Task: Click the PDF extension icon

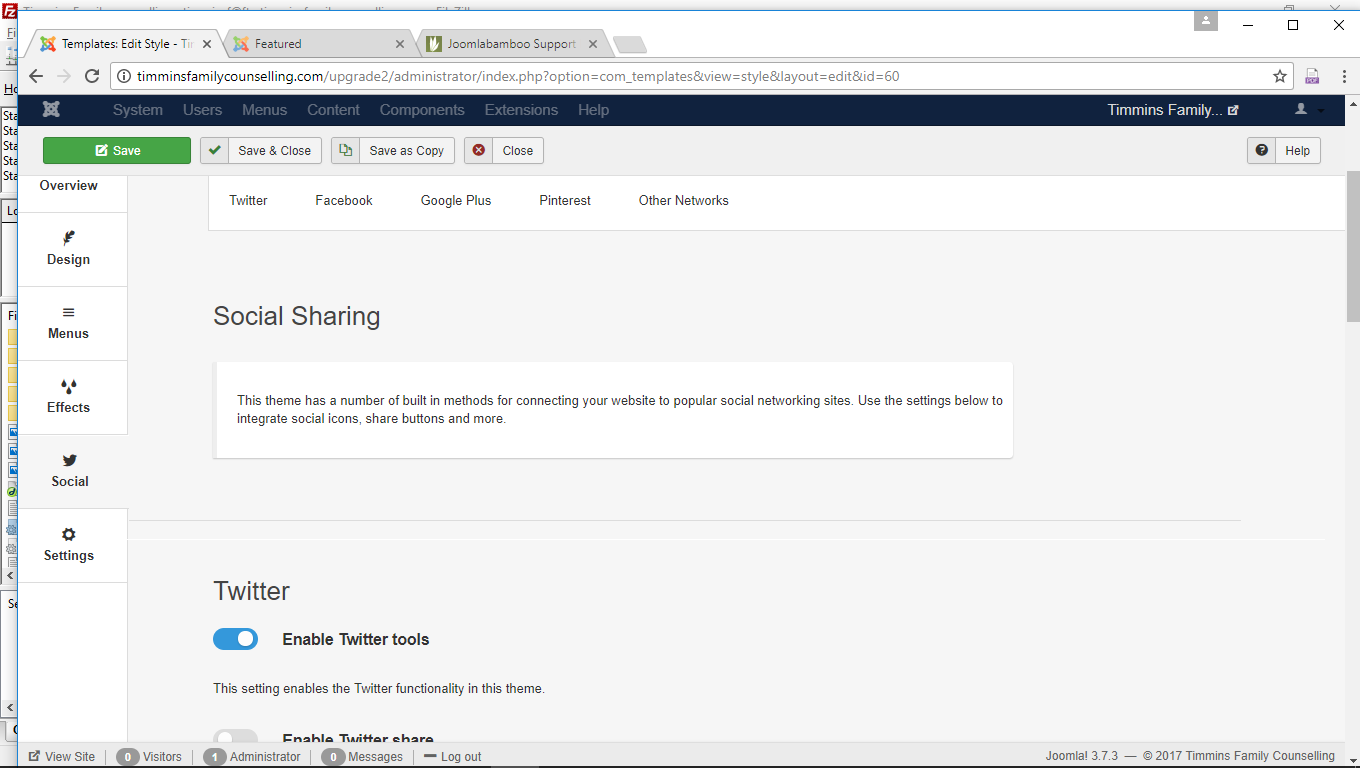Action: [x=1312, y=76]
